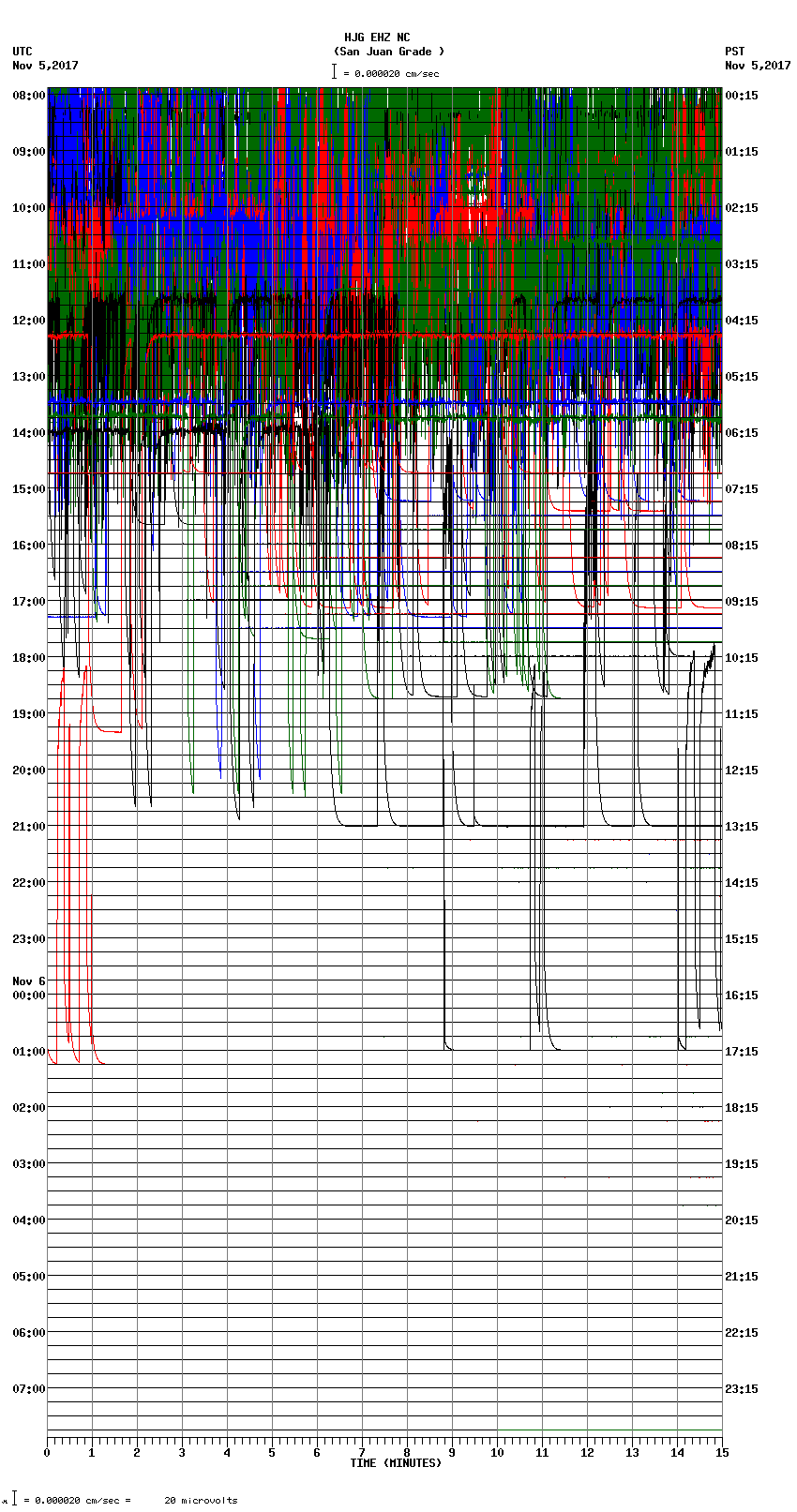Click the 21:00 UTC row label
Viewport: 797px width, 1512px height.
coord(29,827)
